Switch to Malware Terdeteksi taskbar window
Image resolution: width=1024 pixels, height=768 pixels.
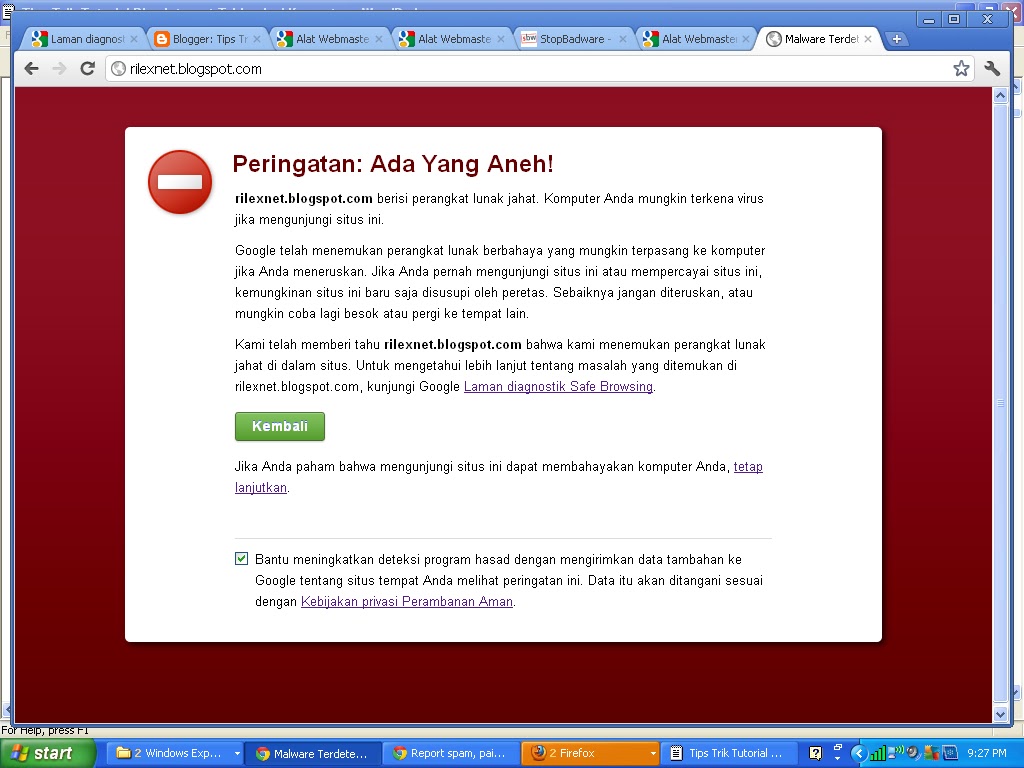[313, 753]
